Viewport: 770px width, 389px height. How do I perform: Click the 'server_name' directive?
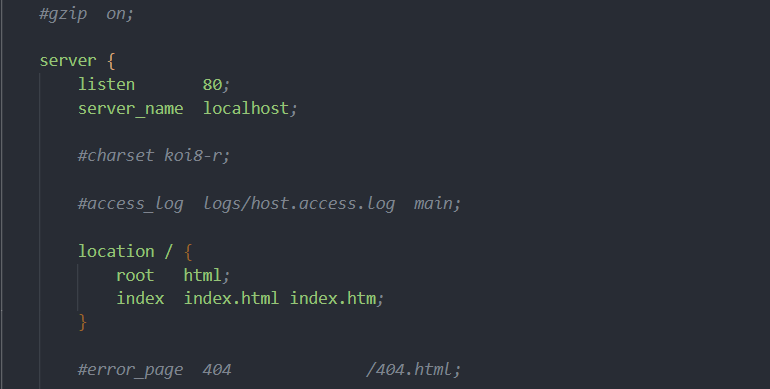(131, 109)
